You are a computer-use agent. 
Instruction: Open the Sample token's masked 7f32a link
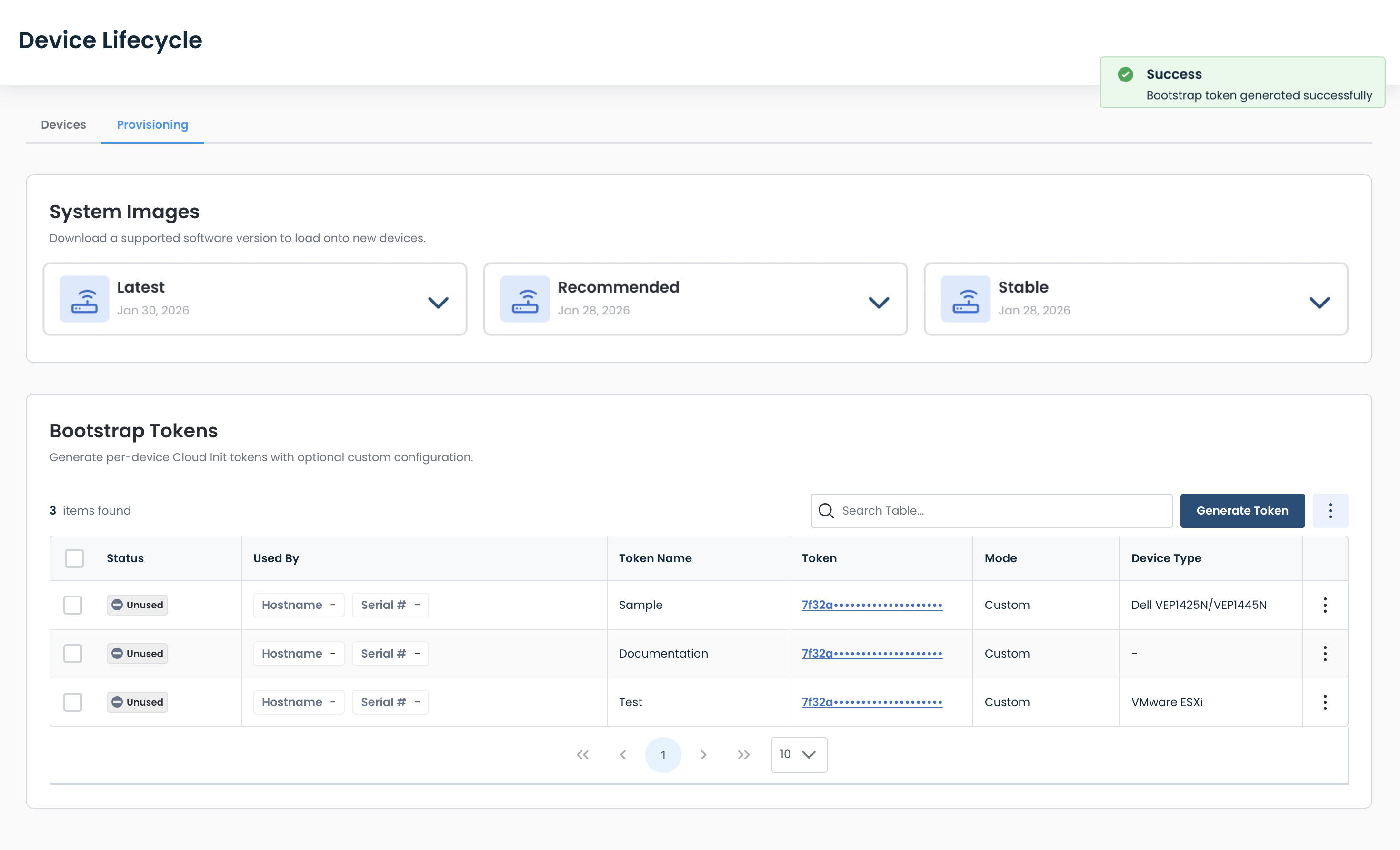tap(872, 605)
